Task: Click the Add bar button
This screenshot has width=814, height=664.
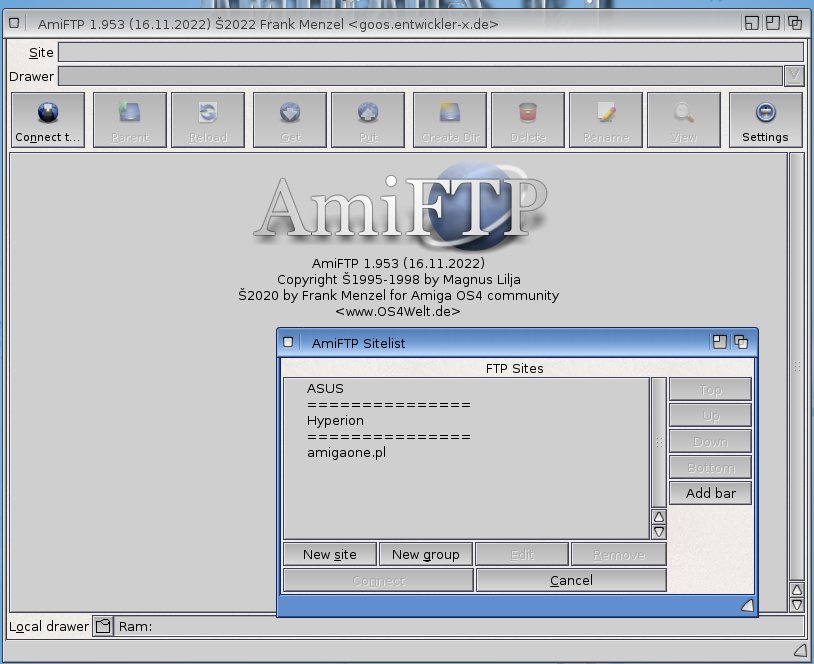Action: (711, 493)
